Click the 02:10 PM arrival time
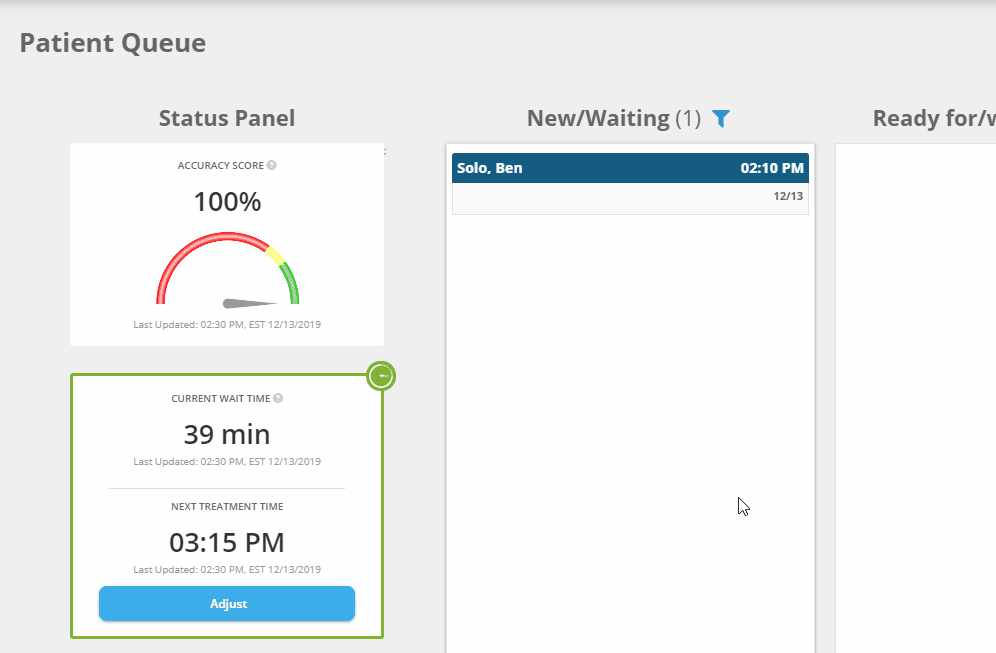 (x=771, y=168)
